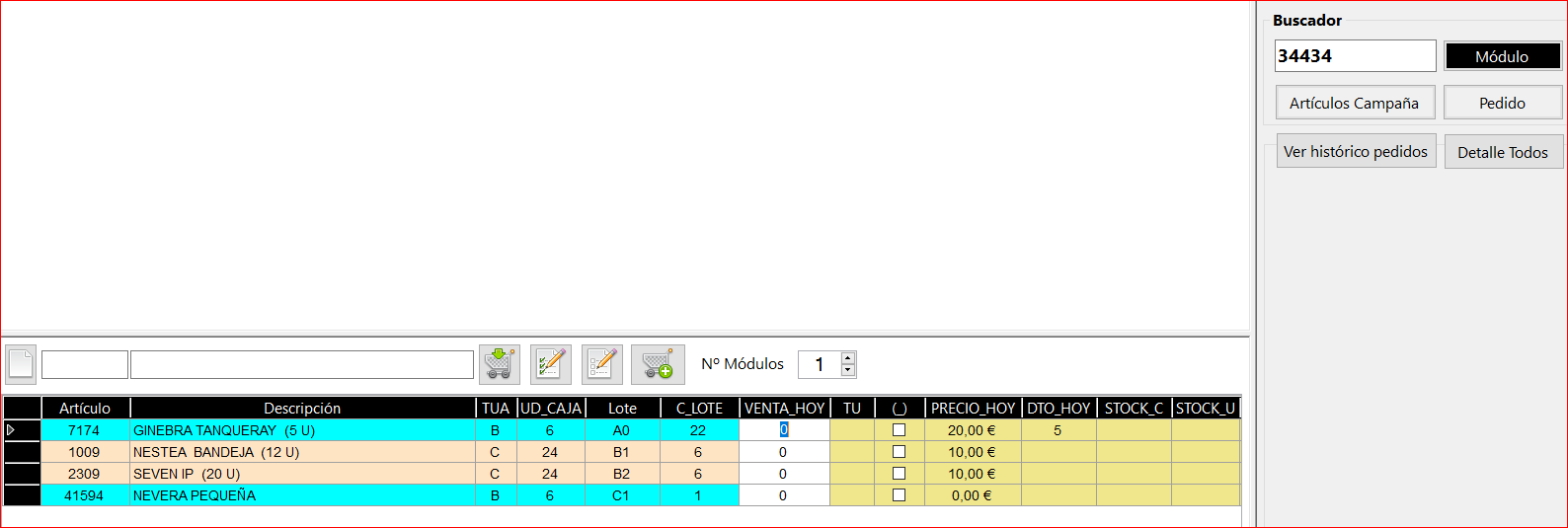
Task: Click lote cell B2
Action: point(621,474)
